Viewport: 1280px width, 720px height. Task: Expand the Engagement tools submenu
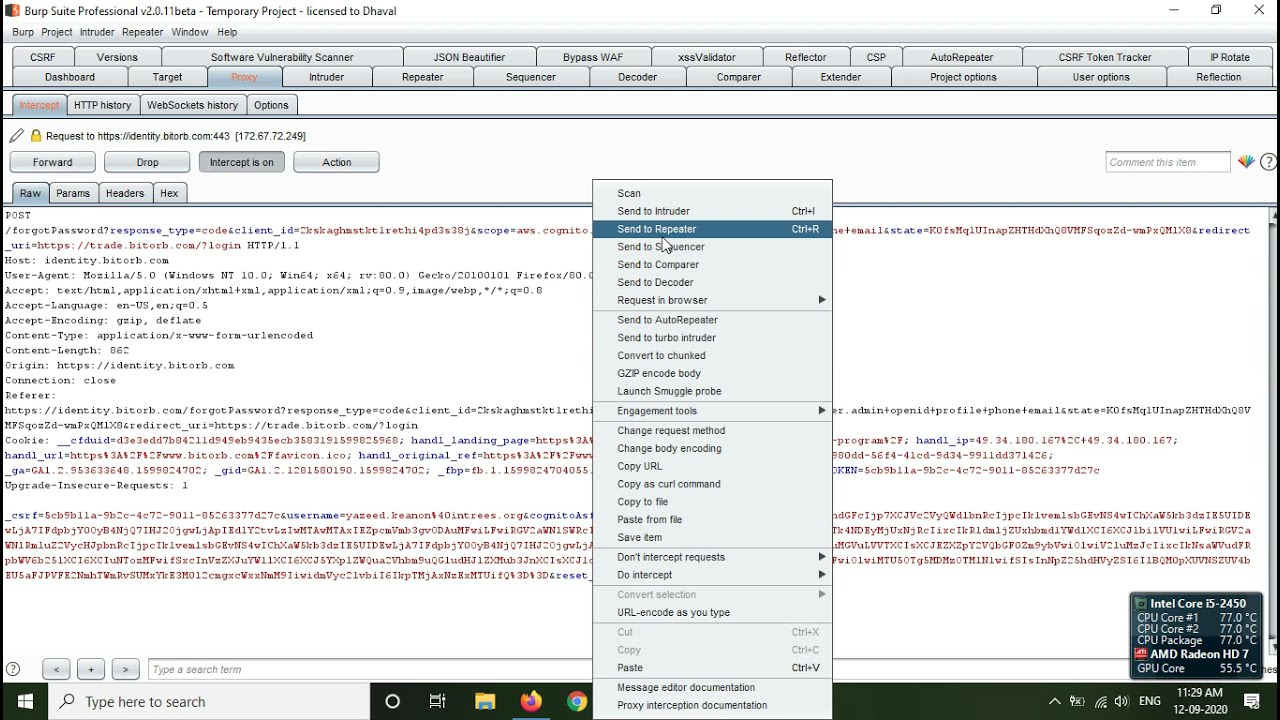(712, 411)
